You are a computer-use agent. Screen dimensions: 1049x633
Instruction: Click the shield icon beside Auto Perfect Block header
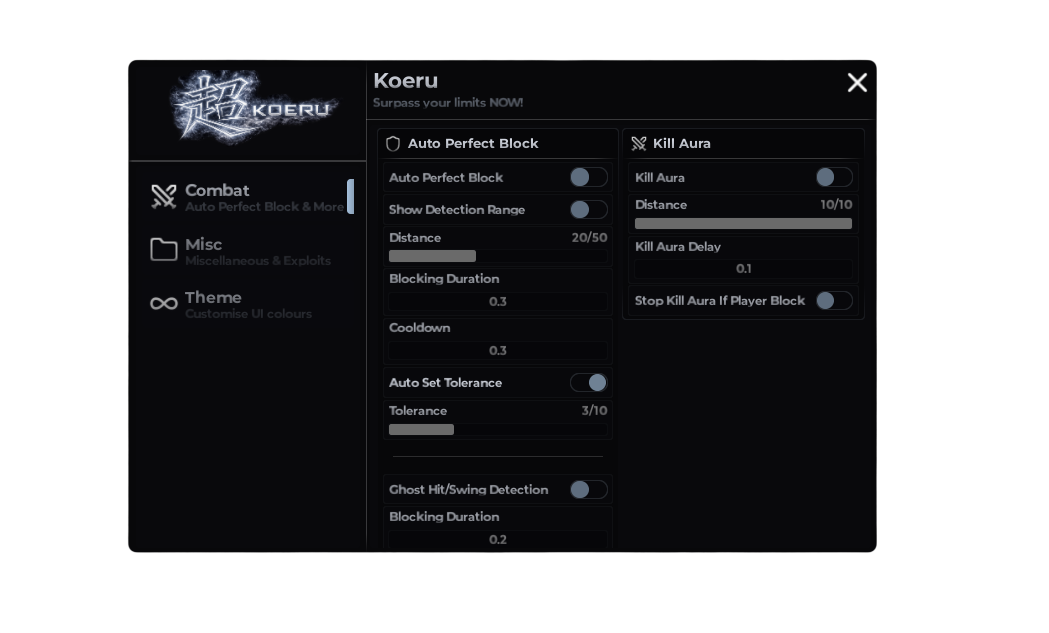coord(393,144)
